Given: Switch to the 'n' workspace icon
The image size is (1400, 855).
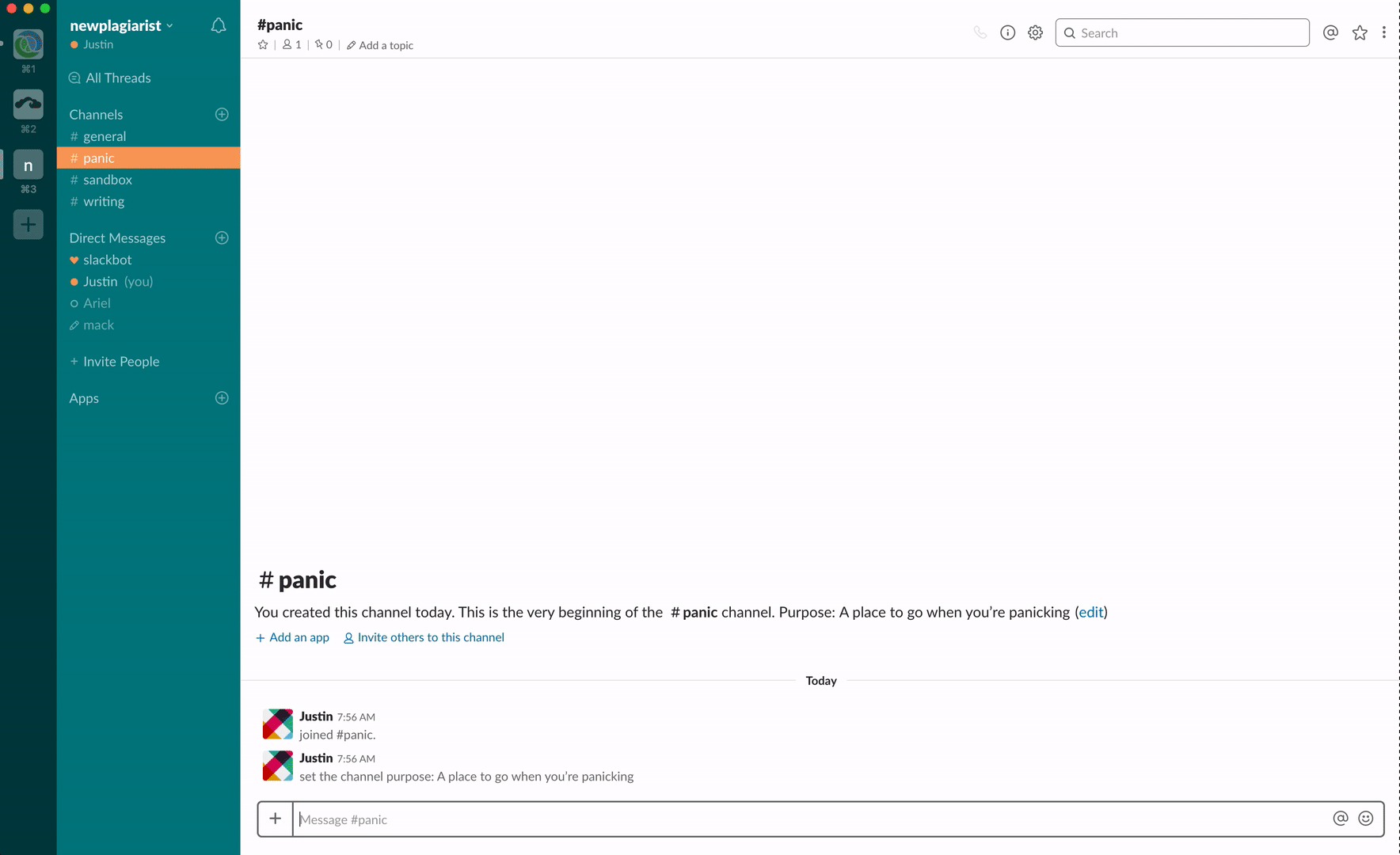Looking at the screenshot, I should pyautogui.click(x=29, y=165).
